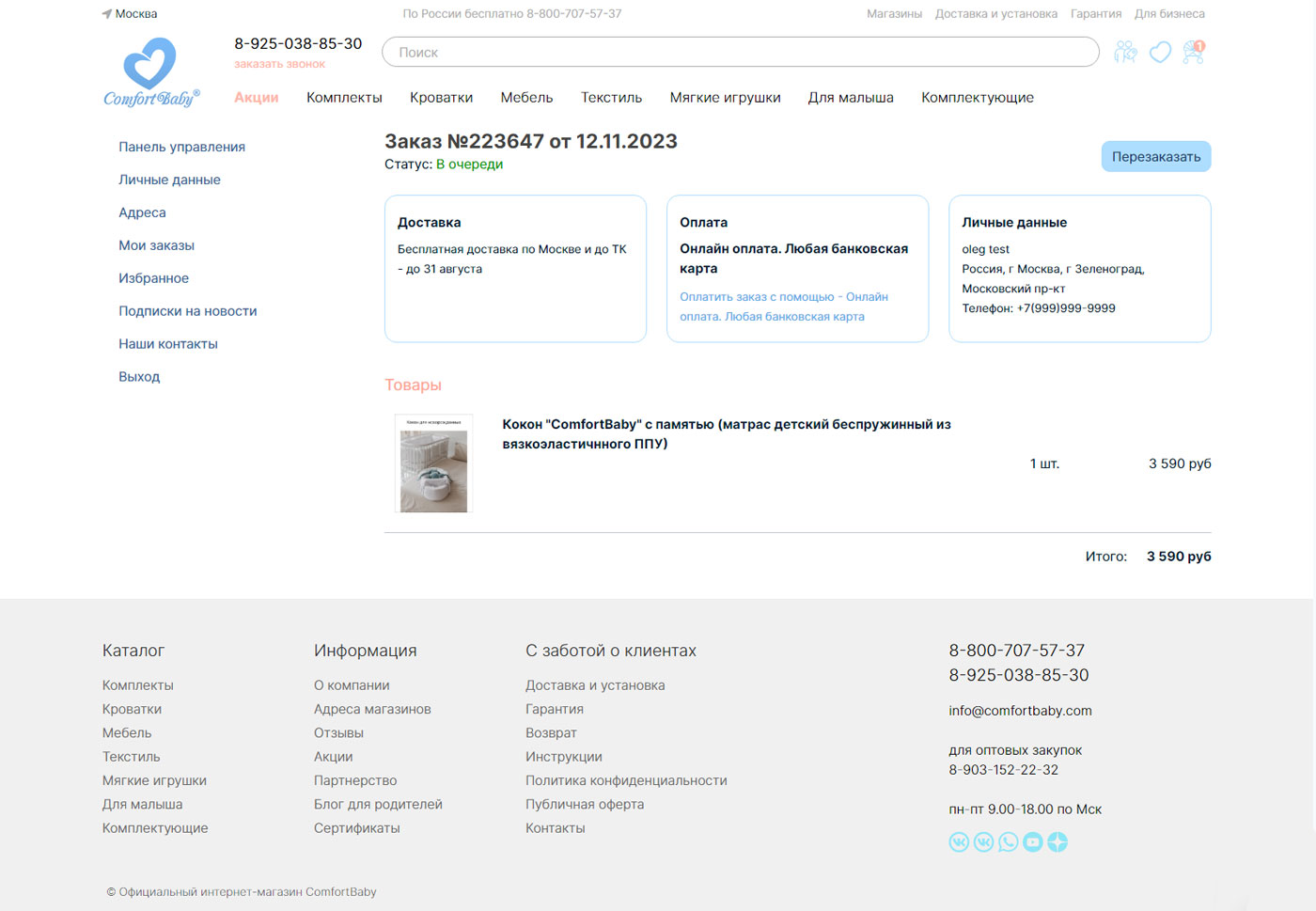Open Подписки на новости in sidebar
The height and width of the screenshot is (911, 1316).
tap(187, 311)
